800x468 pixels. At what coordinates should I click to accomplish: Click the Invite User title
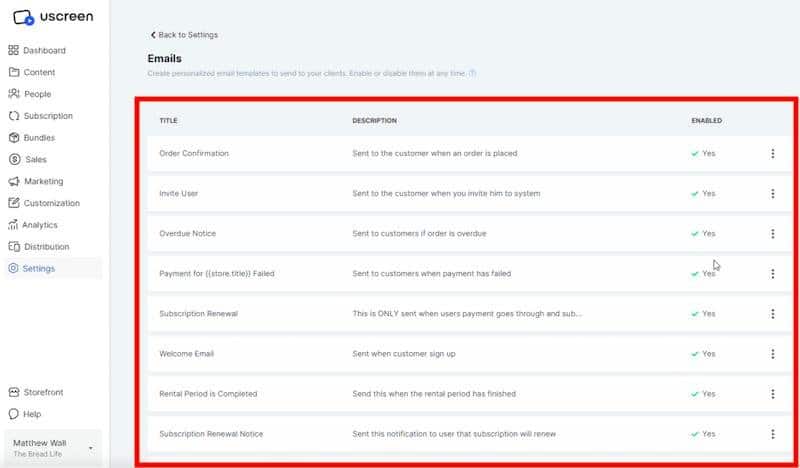coord(179,193)
